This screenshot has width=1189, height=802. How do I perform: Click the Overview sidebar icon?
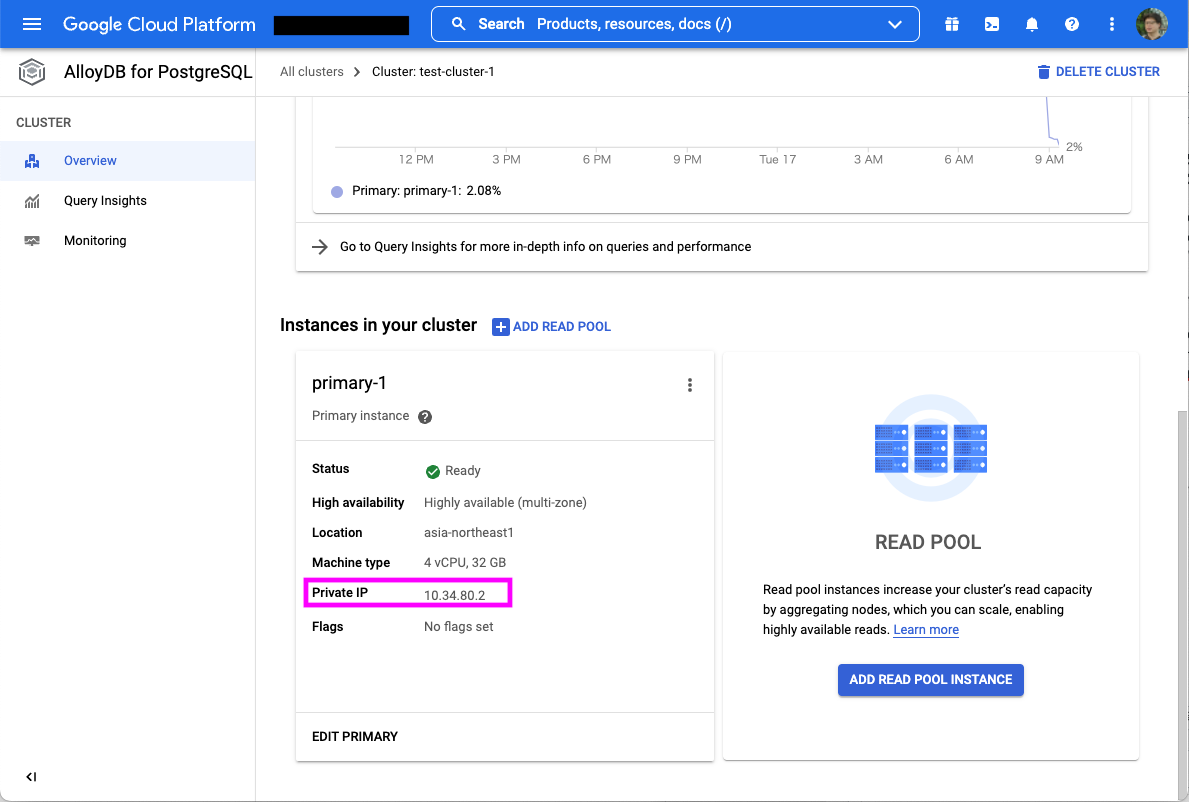coord(32,161)
